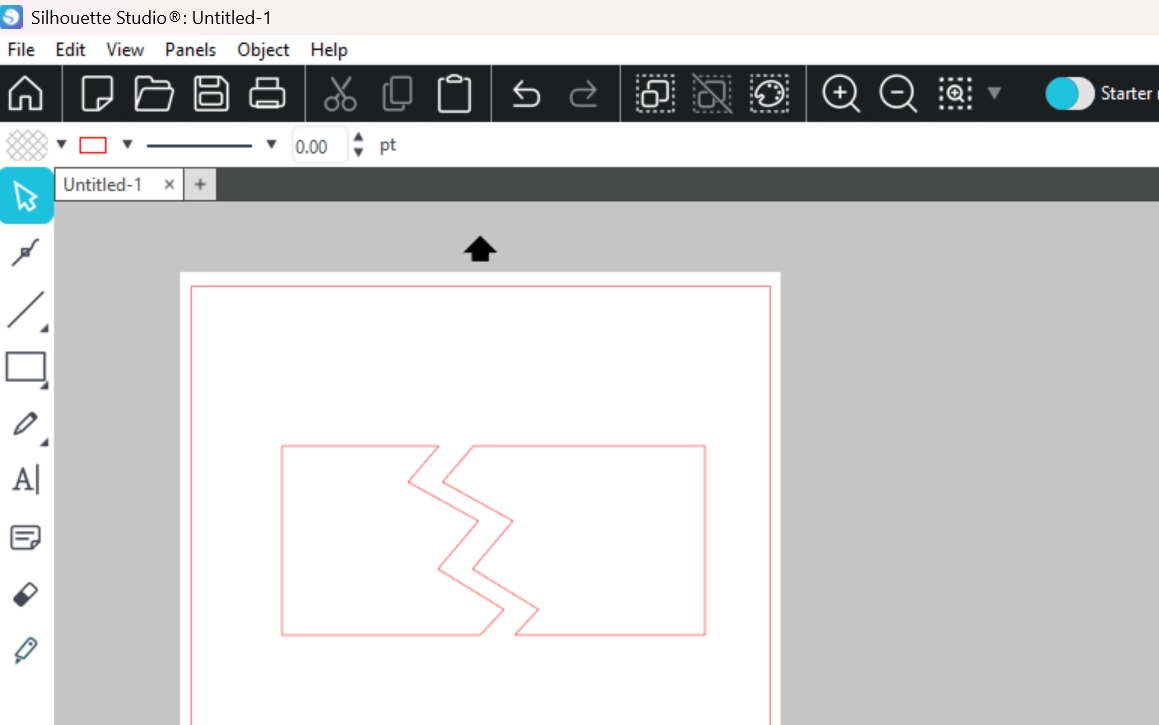Open the Panels menu
The image size is (1159, 725).
(x=190, y=50)
